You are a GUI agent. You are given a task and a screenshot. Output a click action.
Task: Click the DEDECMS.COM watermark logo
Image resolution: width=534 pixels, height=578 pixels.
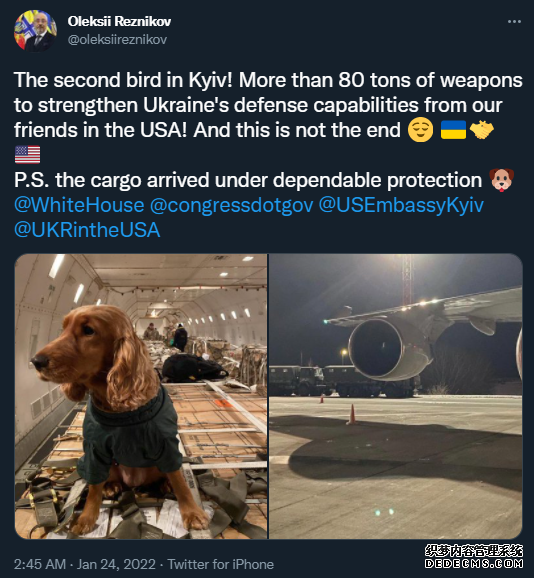[474, 557]
